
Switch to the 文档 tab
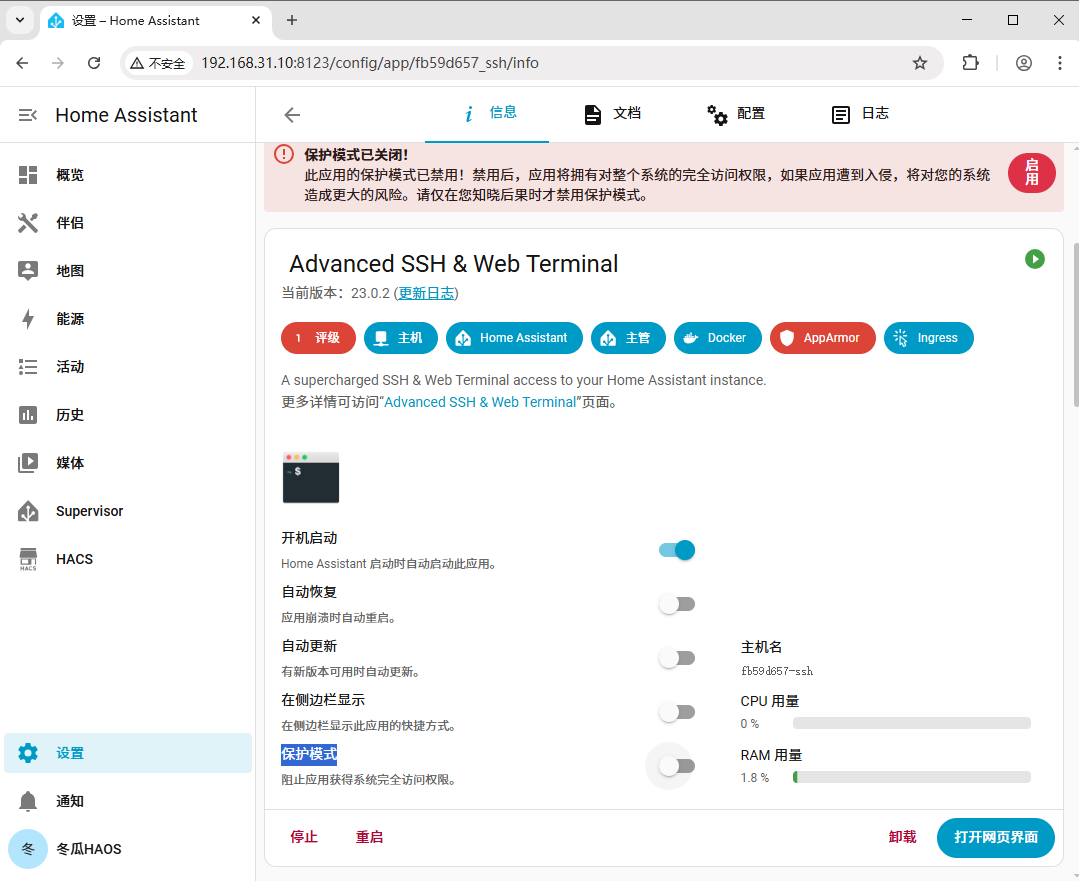(x=611, y=114)
